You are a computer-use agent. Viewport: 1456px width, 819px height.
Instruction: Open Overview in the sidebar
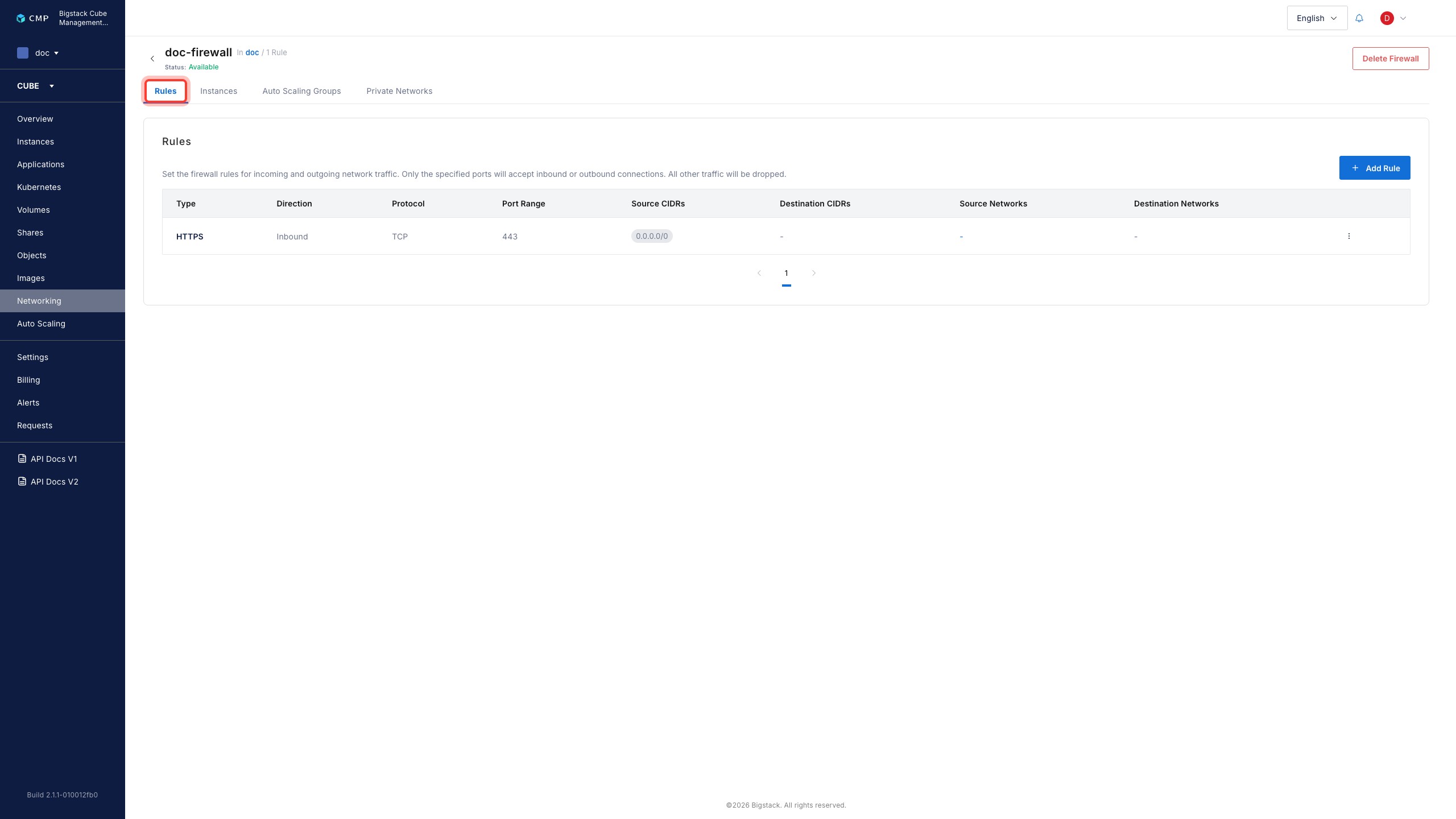tap(63, 119)
